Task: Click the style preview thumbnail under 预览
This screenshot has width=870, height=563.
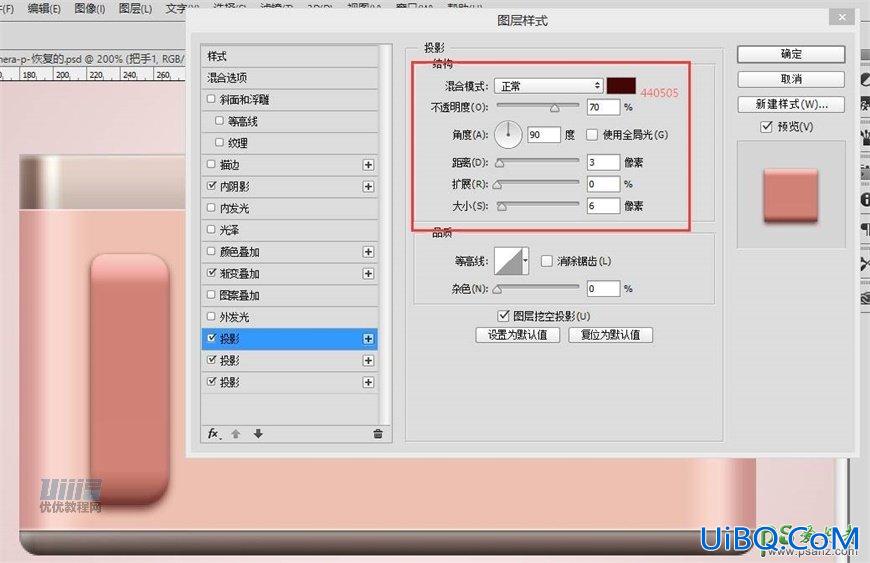Action: 791,195
